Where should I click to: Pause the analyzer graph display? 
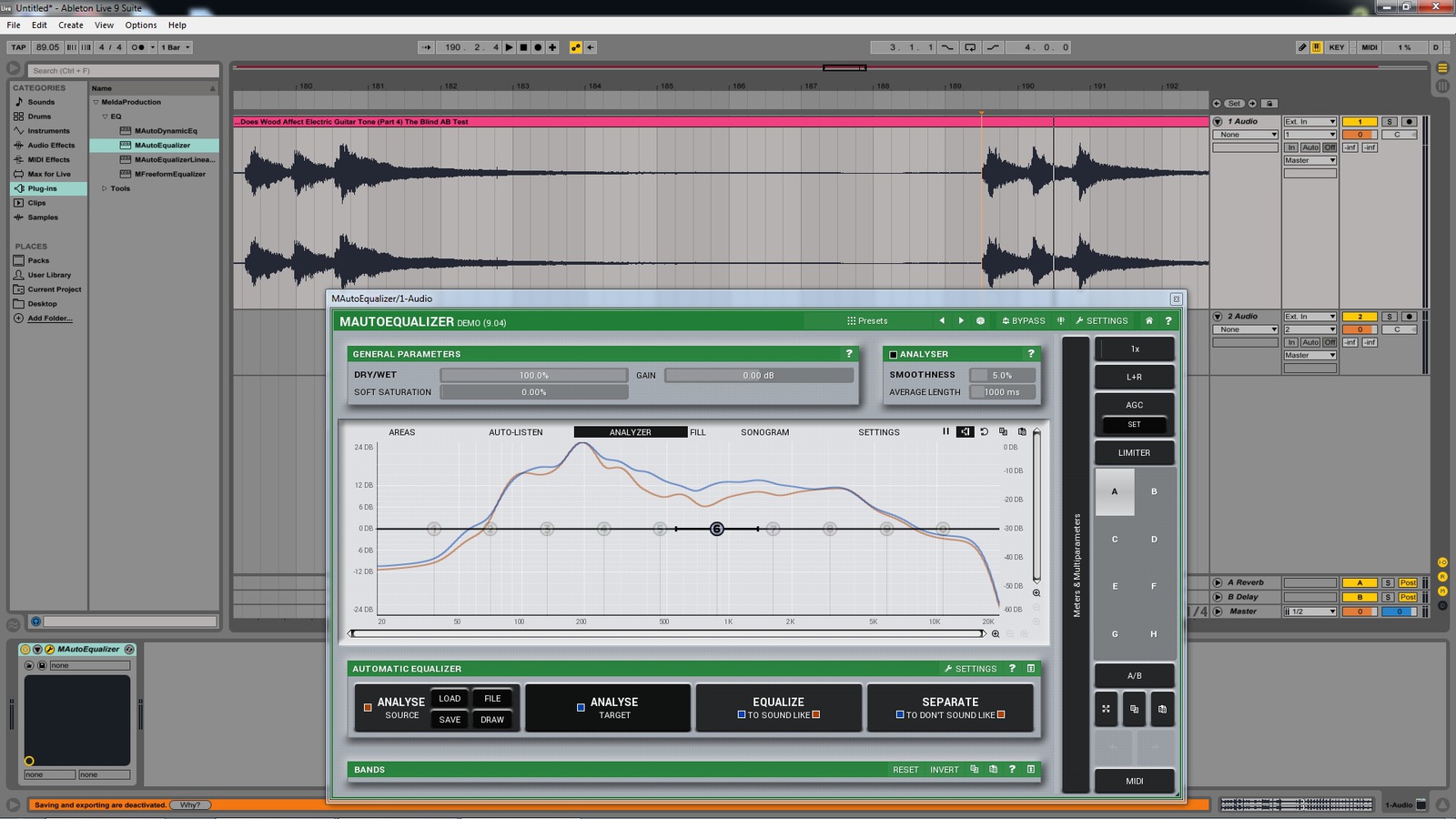click(x=945, y=431)
